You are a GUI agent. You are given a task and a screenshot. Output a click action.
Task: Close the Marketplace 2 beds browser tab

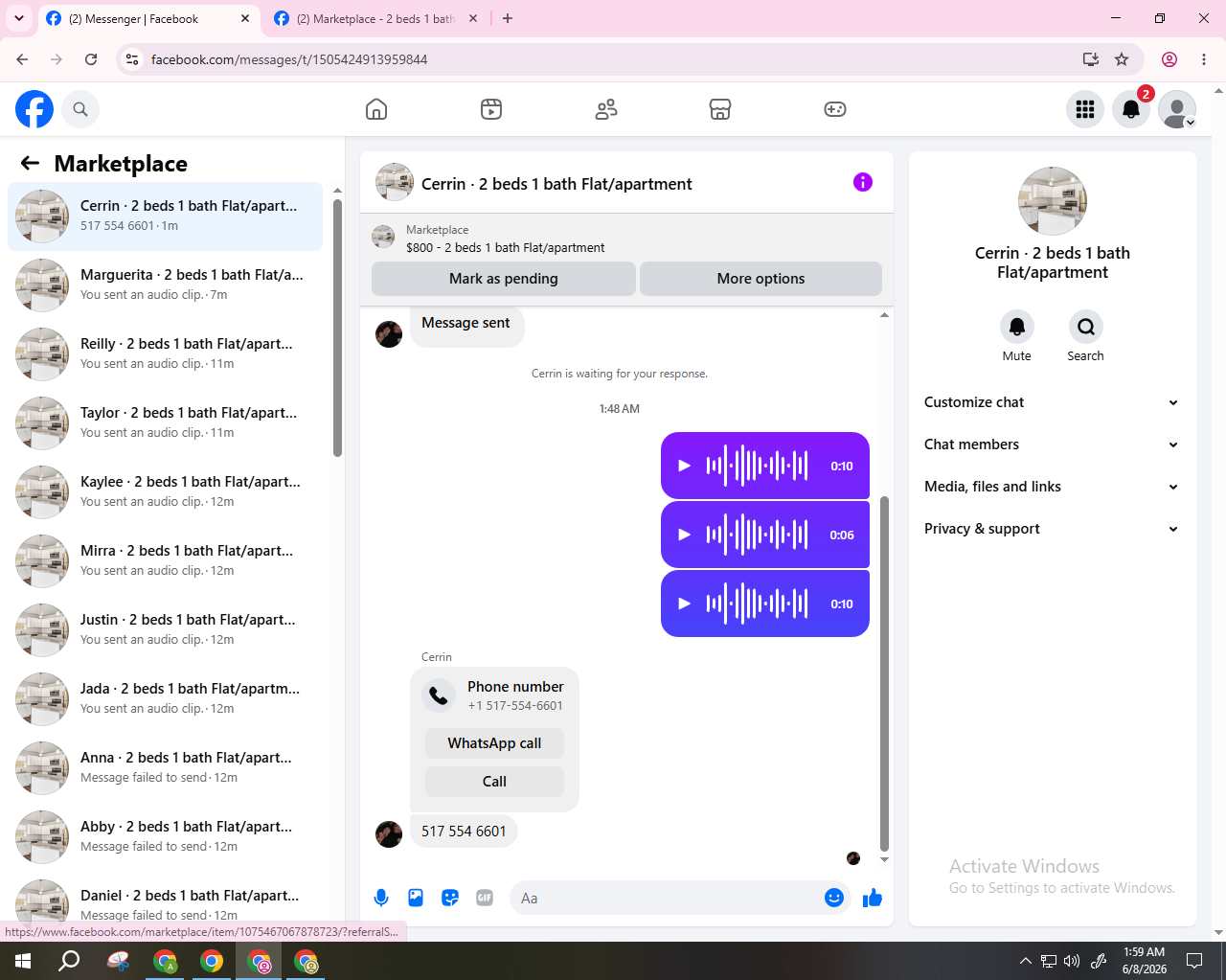473,18
